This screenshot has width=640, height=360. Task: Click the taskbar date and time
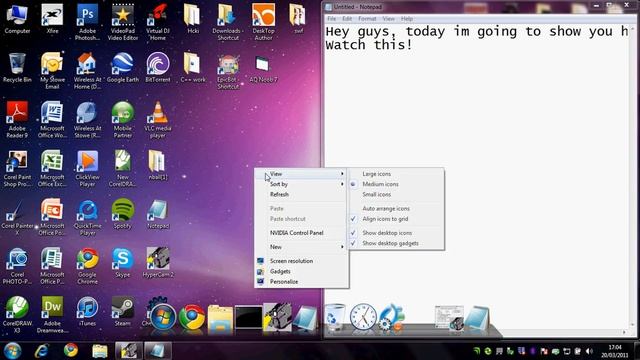click(x=615, y=351)
